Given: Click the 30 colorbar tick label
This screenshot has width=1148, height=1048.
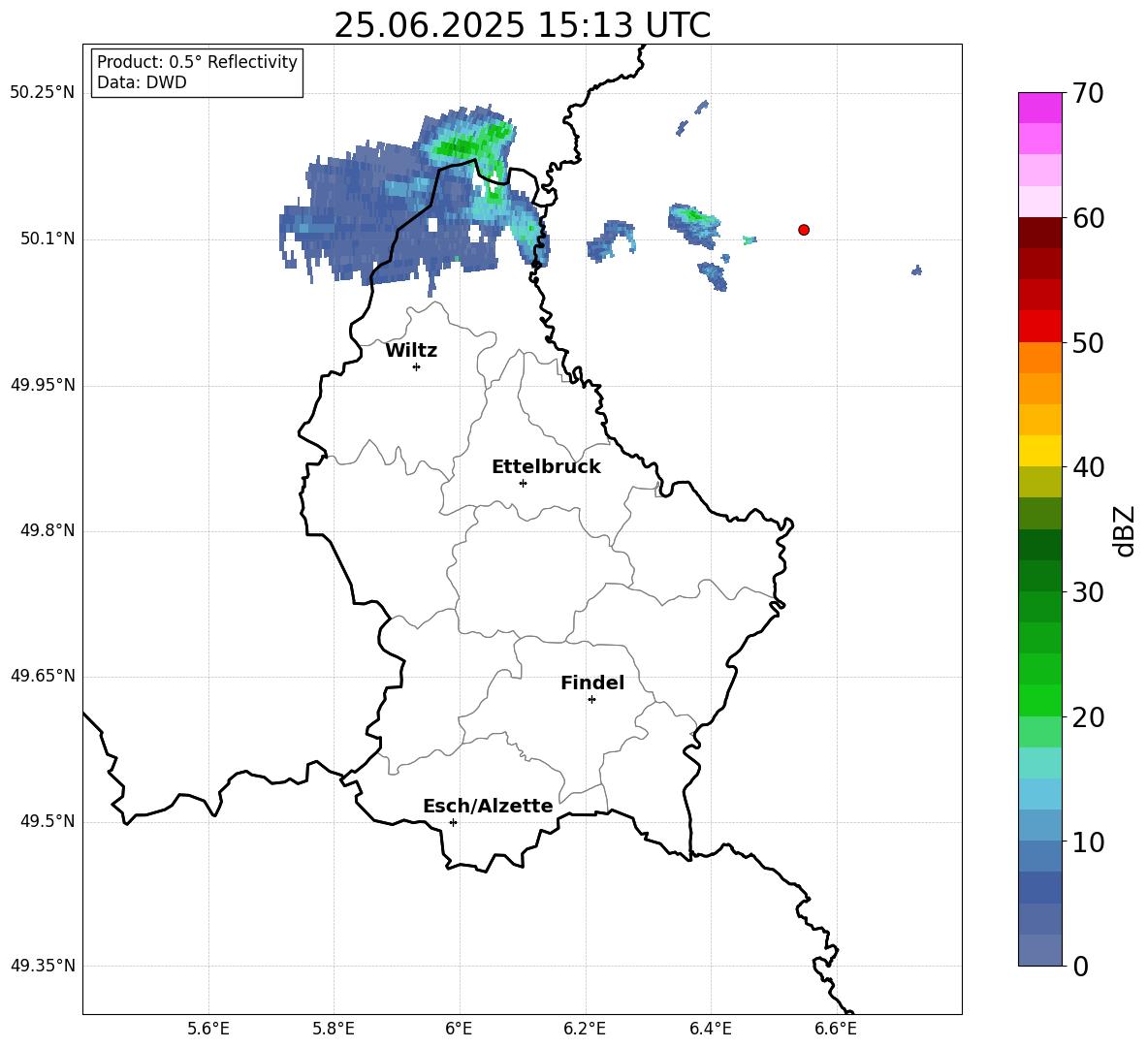Looking at the screenshot, I should 1088,592.
